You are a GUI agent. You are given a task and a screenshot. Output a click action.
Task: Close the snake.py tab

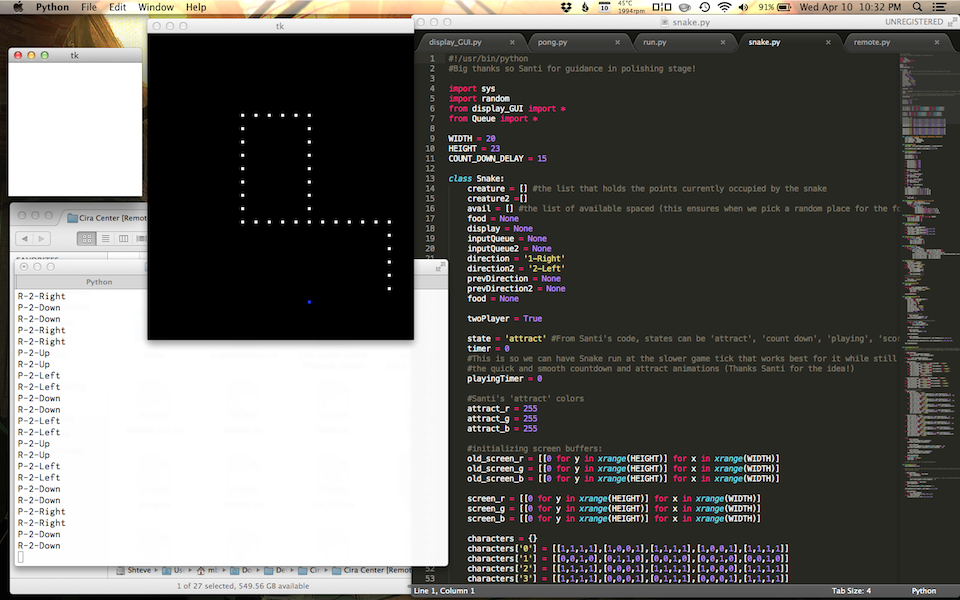click(828, 42)
